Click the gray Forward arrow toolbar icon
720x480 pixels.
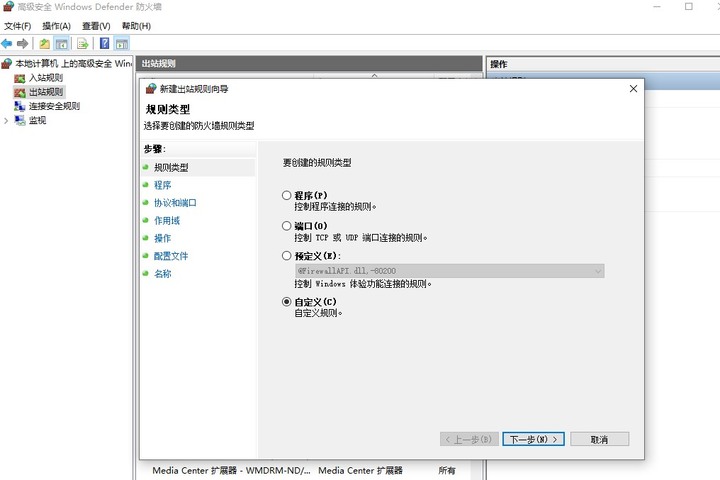(22, 44)
